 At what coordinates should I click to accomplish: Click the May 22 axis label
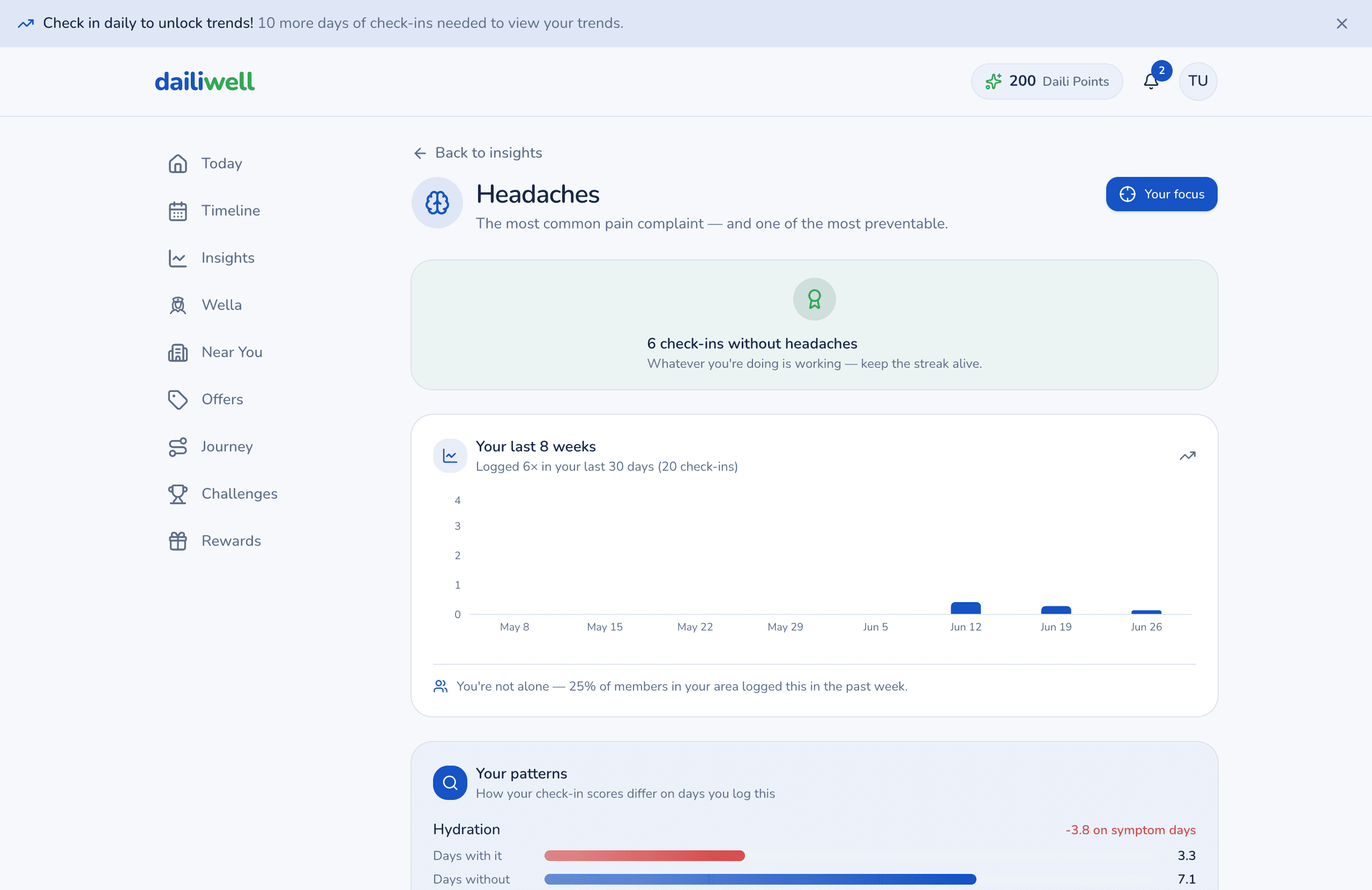click(695, 627)
